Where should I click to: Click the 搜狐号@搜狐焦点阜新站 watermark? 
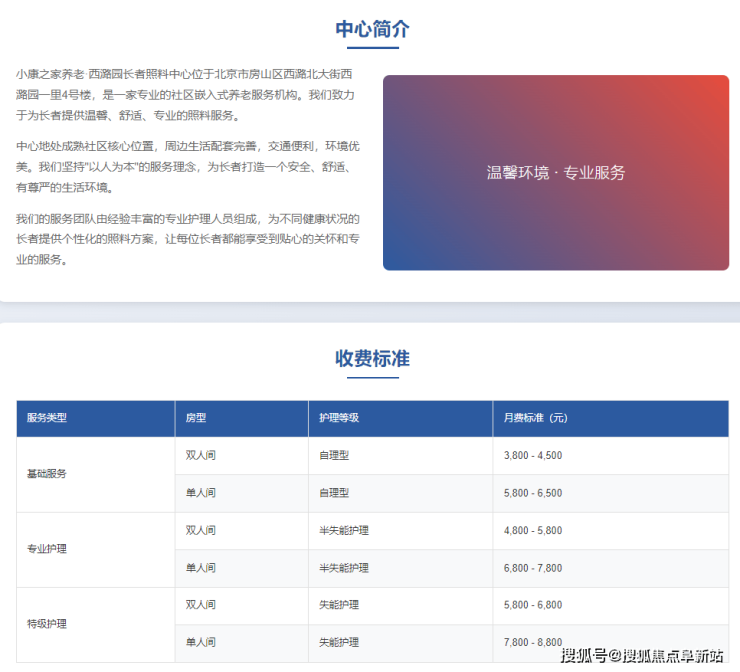(x=641, y=656)
